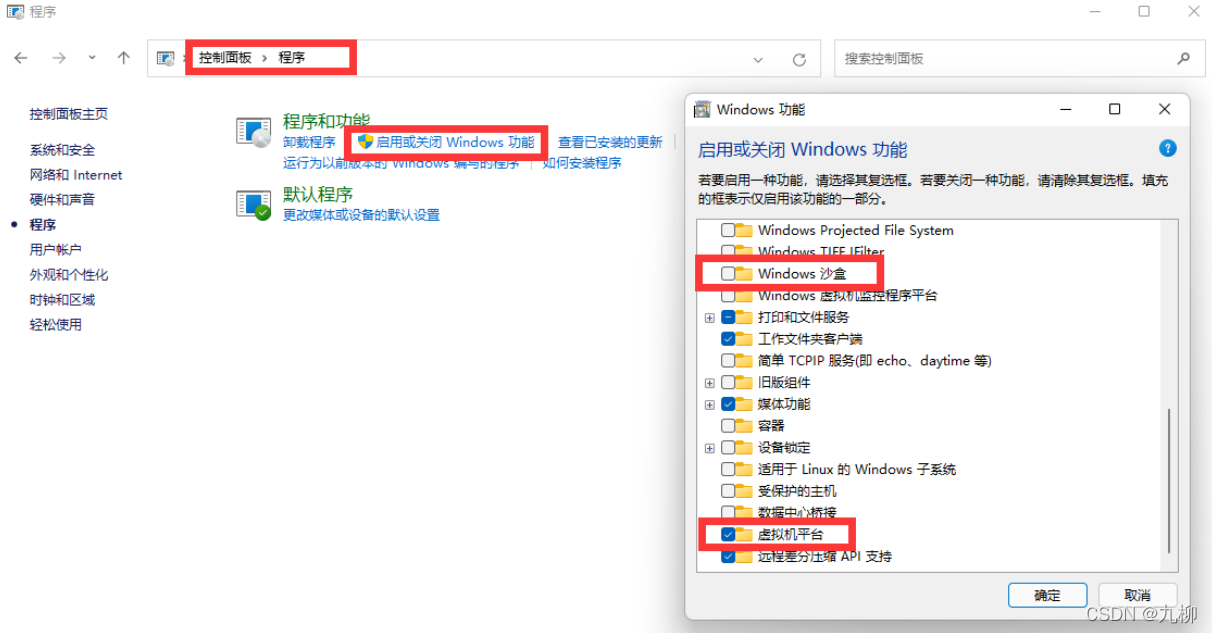Check the 旧版组件 checkbox
This screenshot has width=1212, height=633.
[x=728, y=382]
